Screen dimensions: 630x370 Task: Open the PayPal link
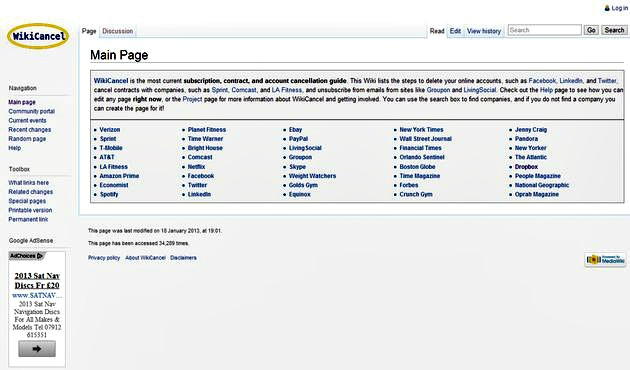(299, 139)
